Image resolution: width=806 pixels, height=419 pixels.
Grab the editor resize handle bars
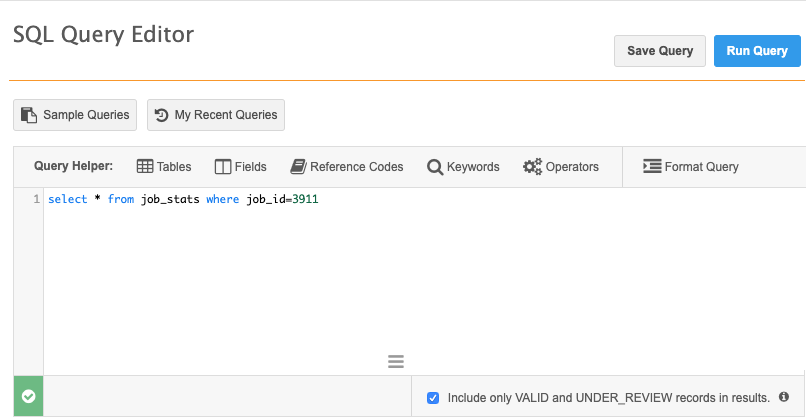point(395,361)
